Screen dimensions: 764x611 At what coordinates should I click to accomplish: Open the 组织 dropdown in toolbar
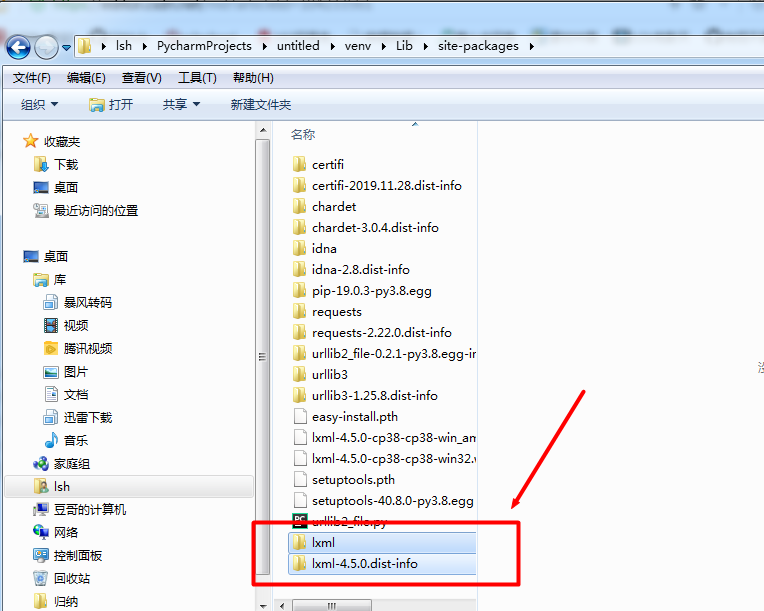39,104
